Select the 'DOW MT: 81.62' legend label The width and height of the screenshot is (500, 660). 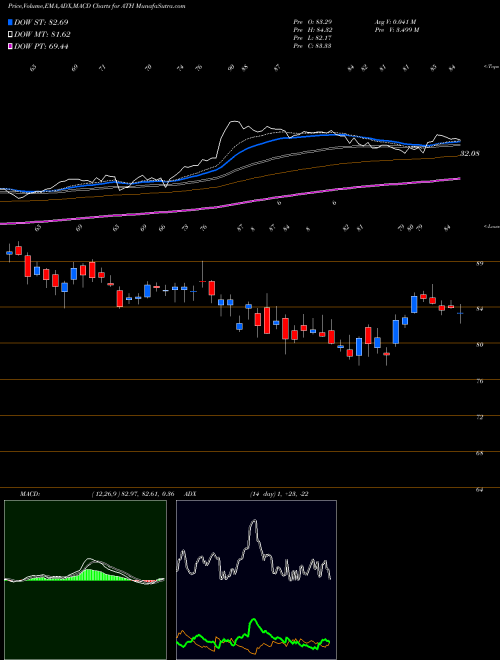pos(42,35)
